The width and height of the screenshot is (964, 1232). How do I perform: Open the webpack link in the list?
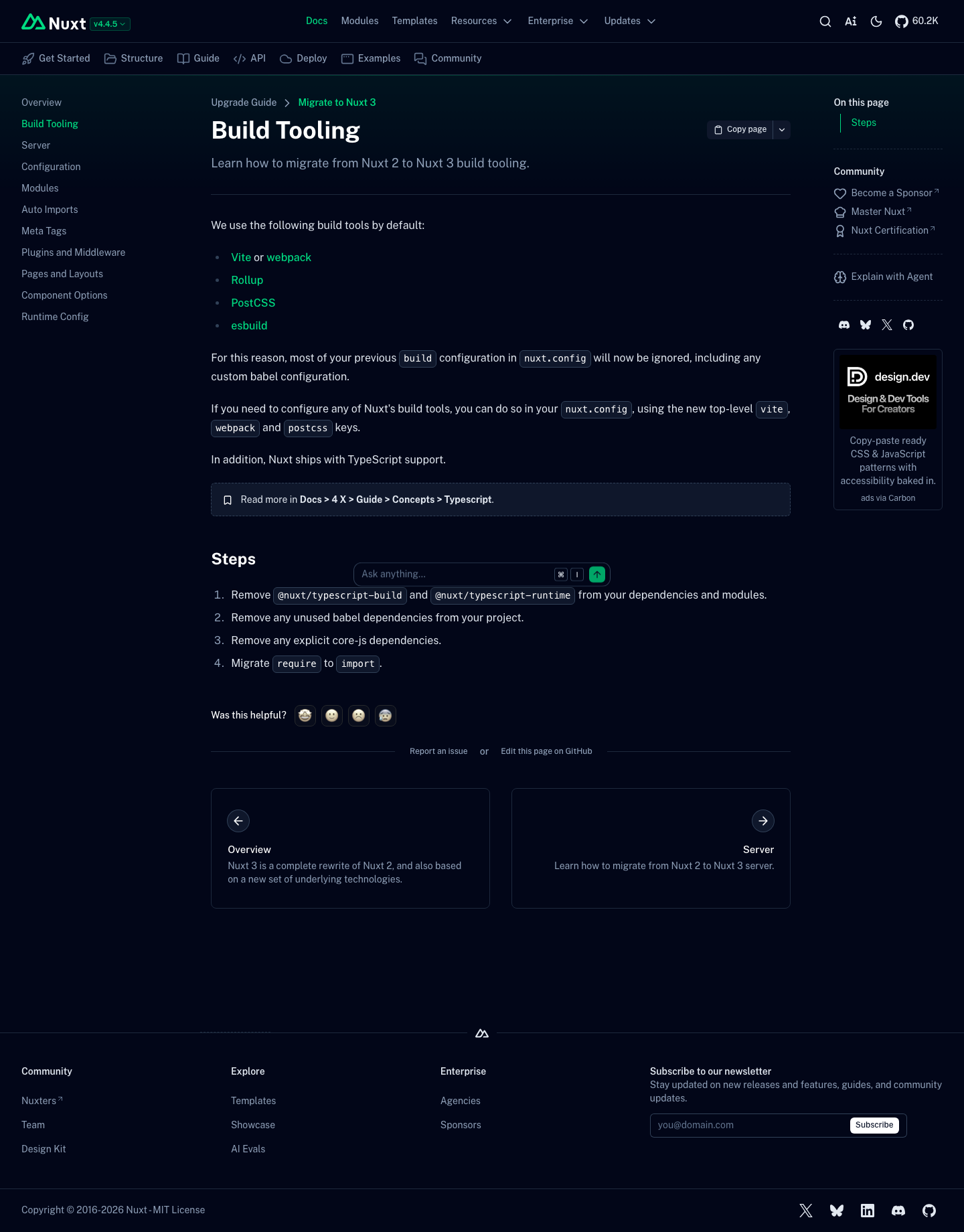tap(289, 257)
